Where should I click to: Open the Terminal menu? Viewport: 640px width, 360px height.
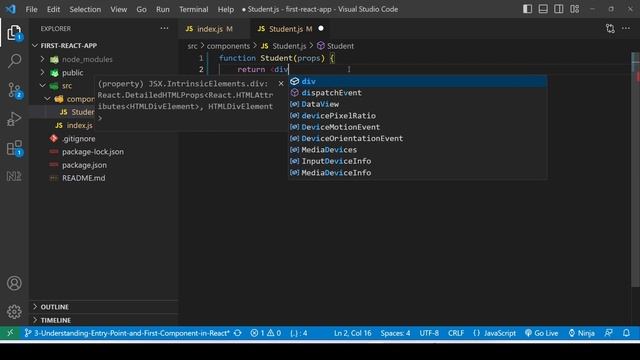point(193,9)
